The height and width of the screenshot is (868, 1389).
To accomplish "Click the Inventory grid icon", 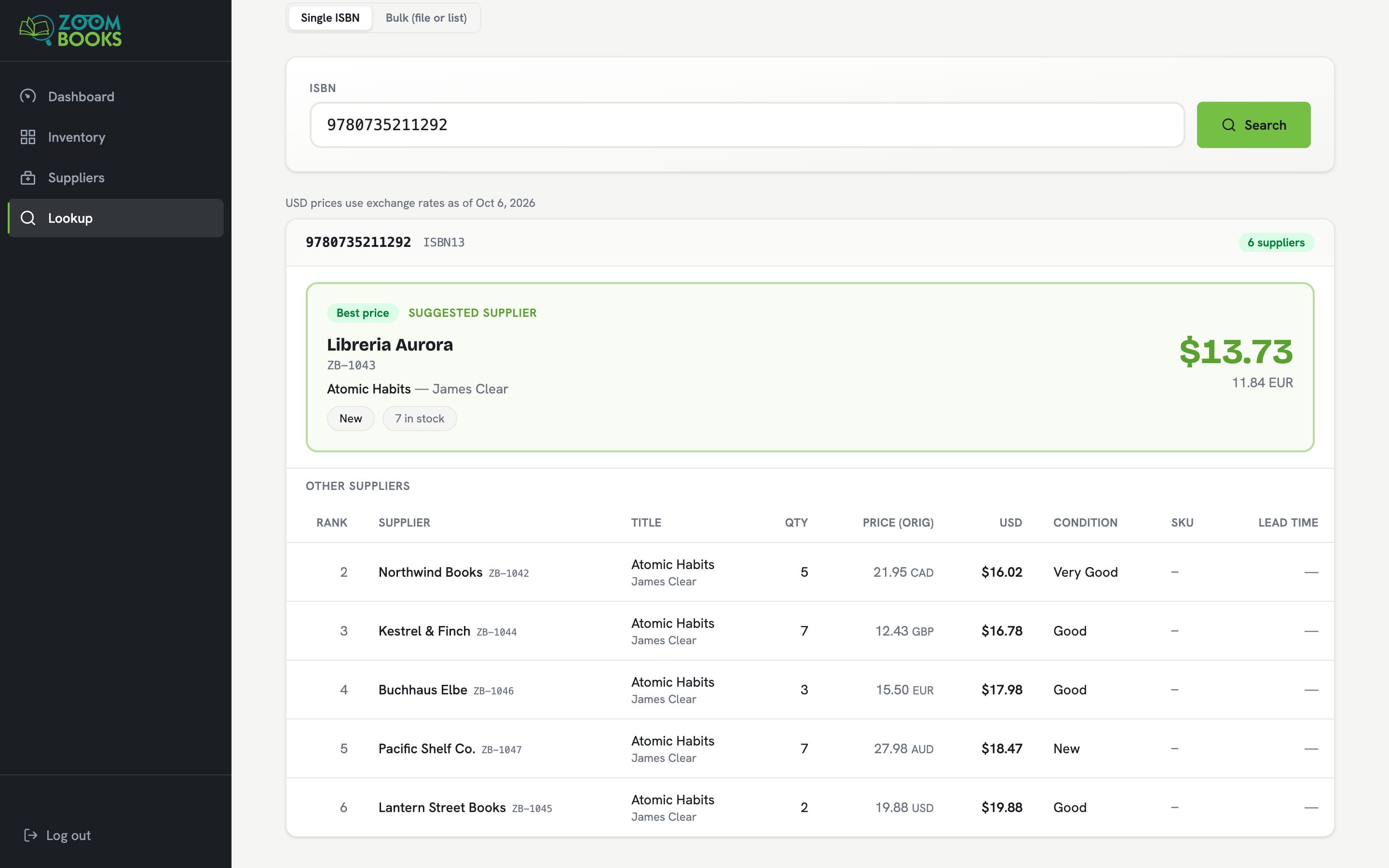I will click(27, 136).
